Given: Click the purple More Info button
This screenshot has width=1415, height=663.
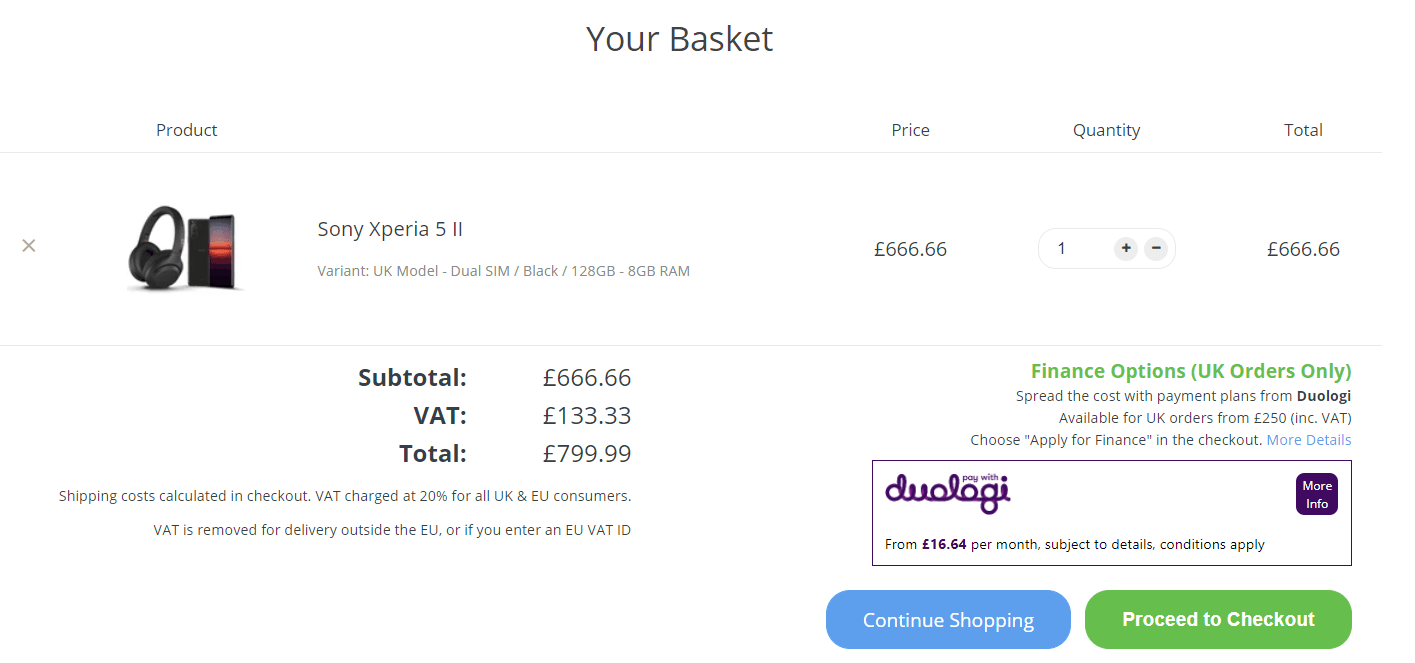Looking at the screenshot, I should (1317, 494).
